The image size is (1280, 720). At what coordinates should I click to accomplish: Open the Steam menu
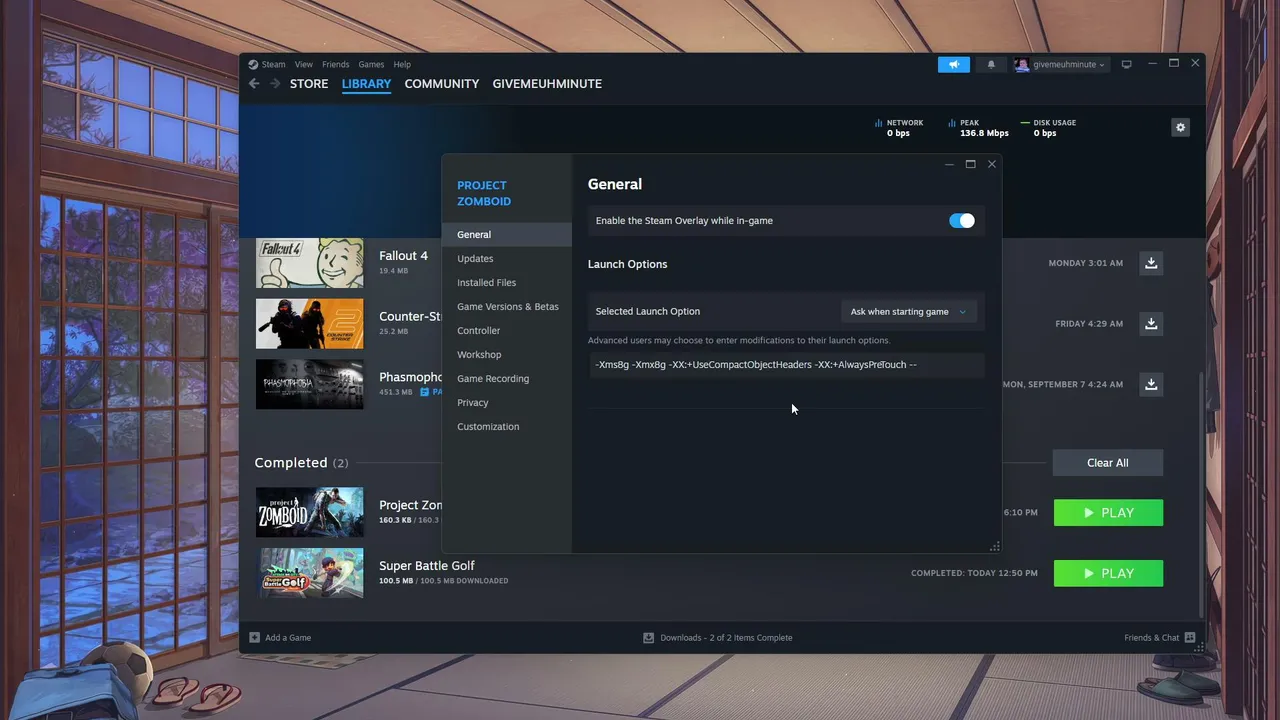coord(274,64)
